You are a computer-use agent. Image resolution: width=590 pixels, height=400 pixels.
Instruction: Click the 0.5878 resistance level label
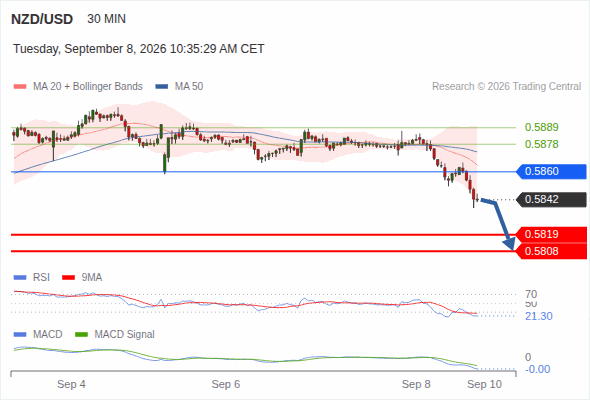pos(541,144)
